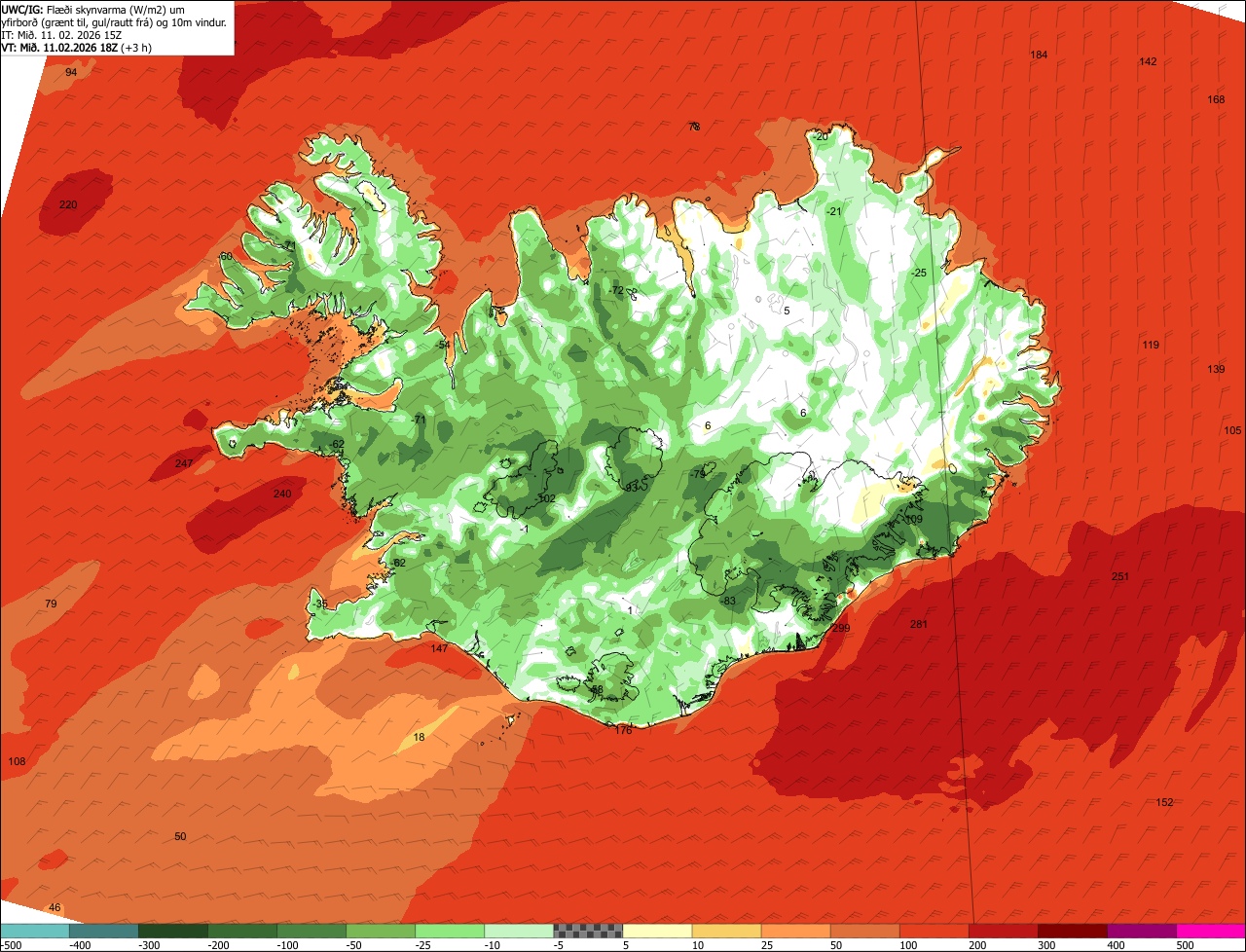Click the legend swatch between 25 and 50
This screenshot has width=1246, height=952.
(795, 931)
